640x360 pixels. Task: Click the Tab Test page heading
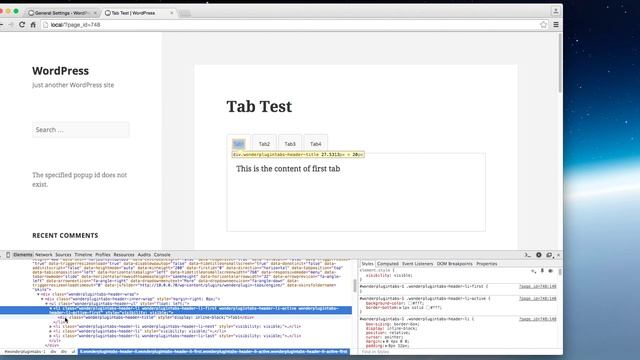259,107
